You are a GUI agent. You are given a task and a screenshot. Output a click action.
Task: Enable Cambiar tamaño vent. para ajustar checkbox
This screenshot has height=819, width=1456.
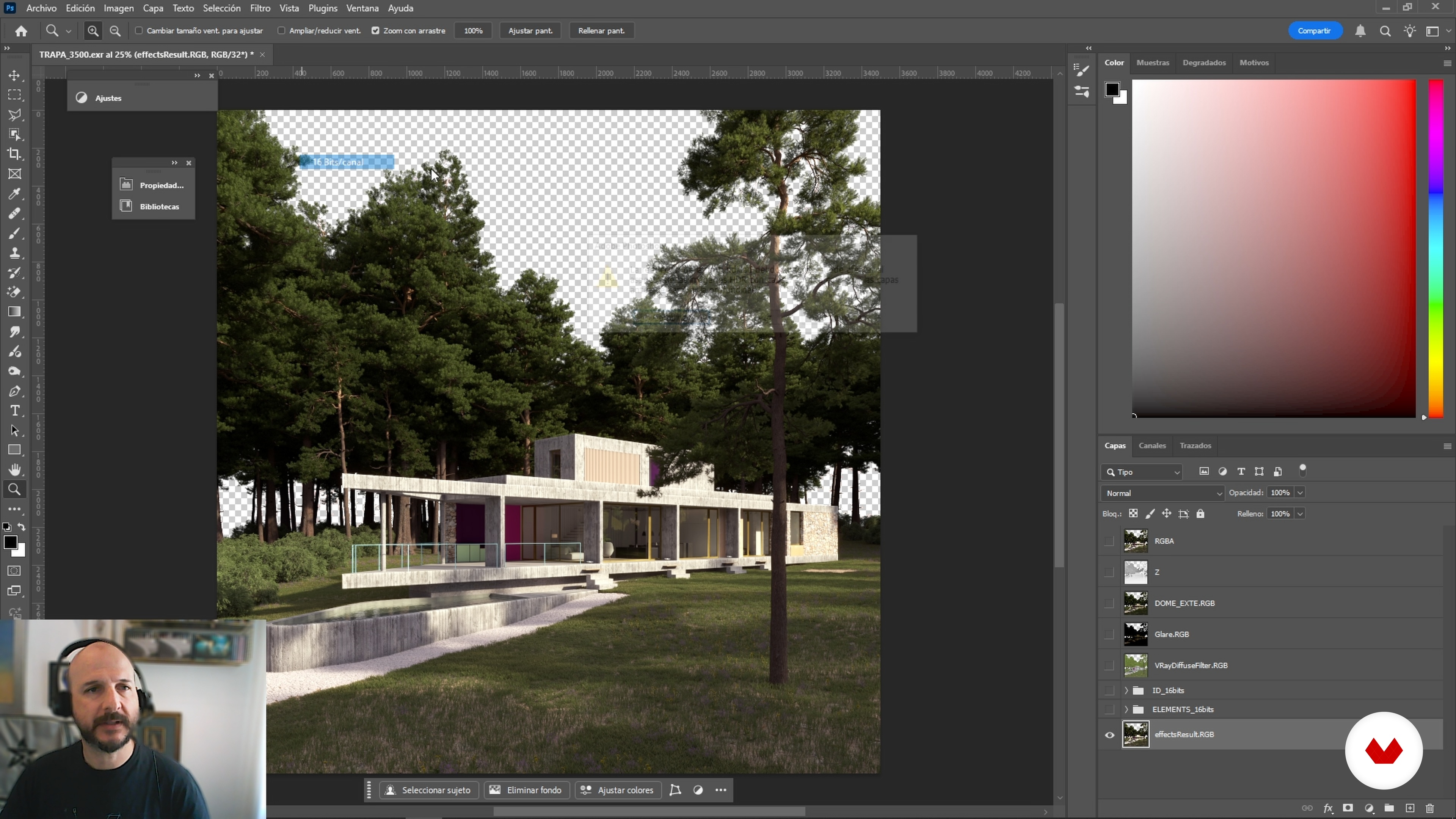[x=139, y=31]
